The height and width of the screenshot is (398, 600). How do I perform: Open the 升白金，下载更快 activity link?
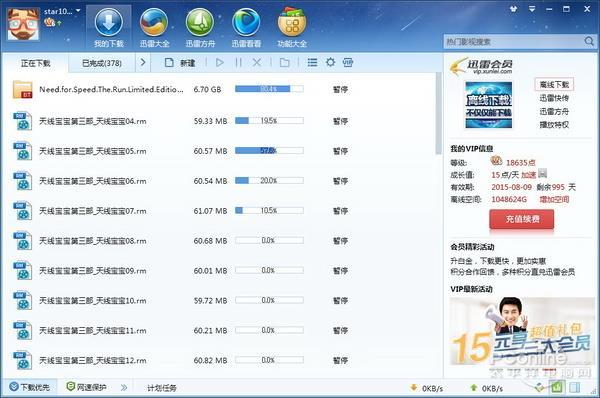[498, 261]
